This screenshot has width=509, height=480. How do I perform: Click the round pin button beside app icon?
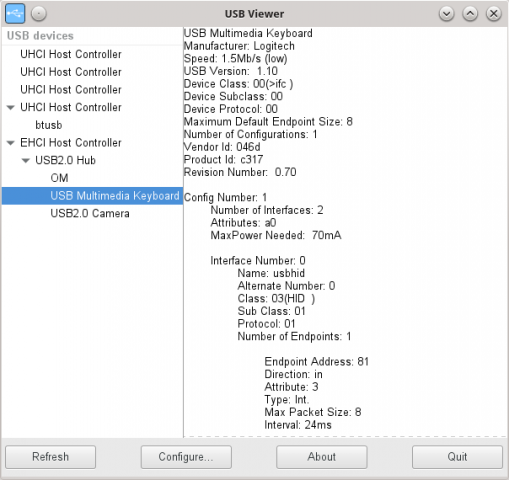pyautogui.click(x=39, y=14)
